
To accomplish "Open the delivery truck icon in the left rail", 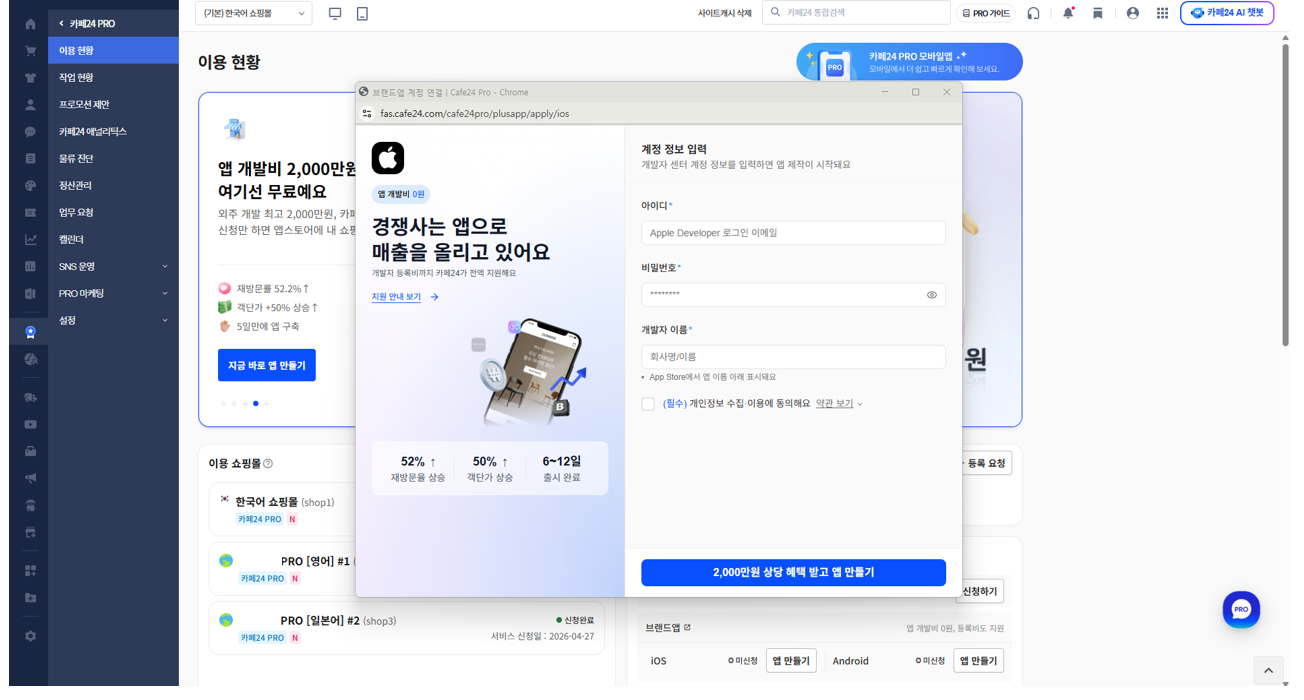I will (x=30, y=397).
